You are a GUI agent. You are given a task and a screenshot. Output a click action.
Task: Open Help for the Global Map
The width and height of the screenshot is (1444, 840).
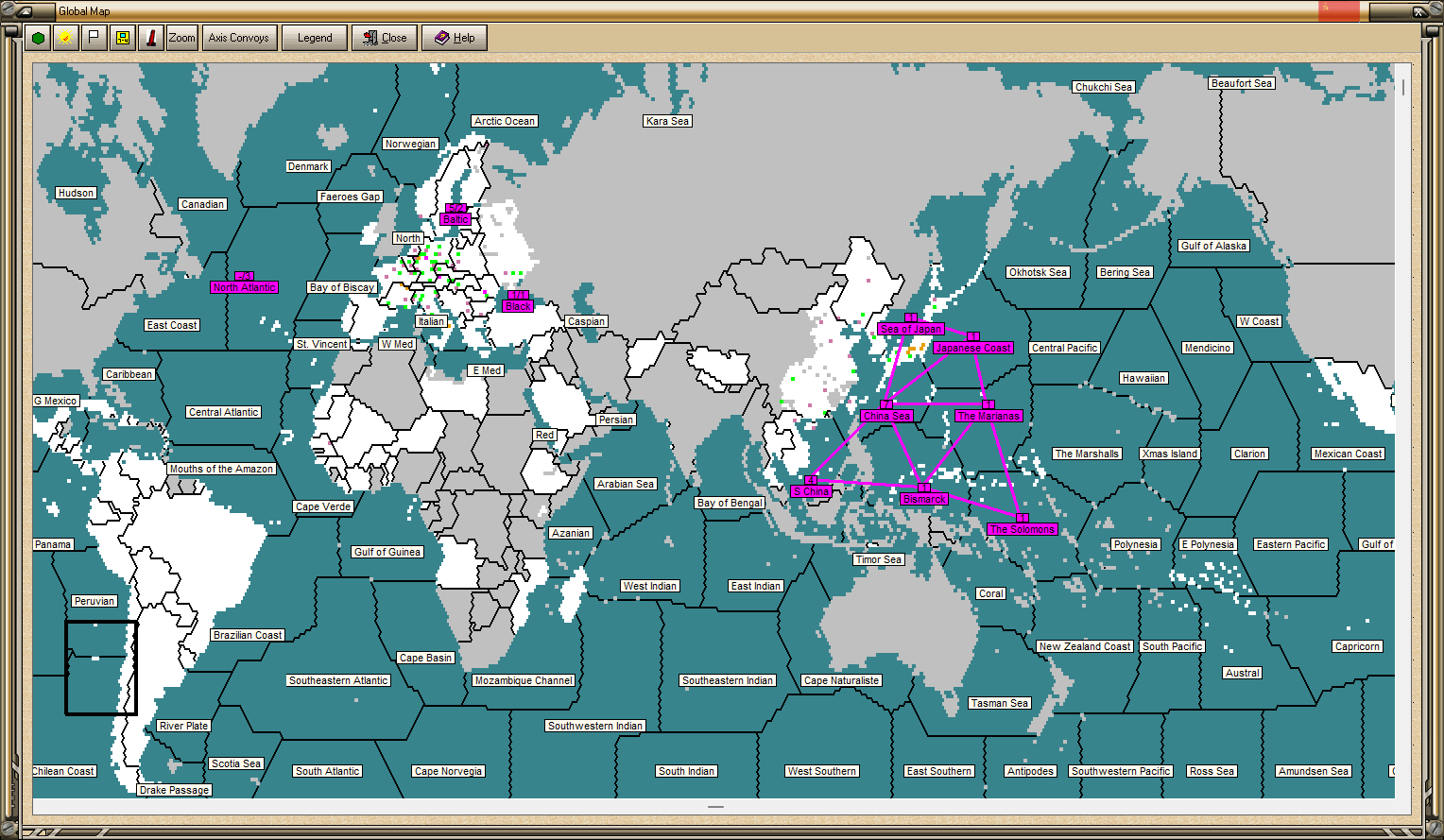[455, 38]
